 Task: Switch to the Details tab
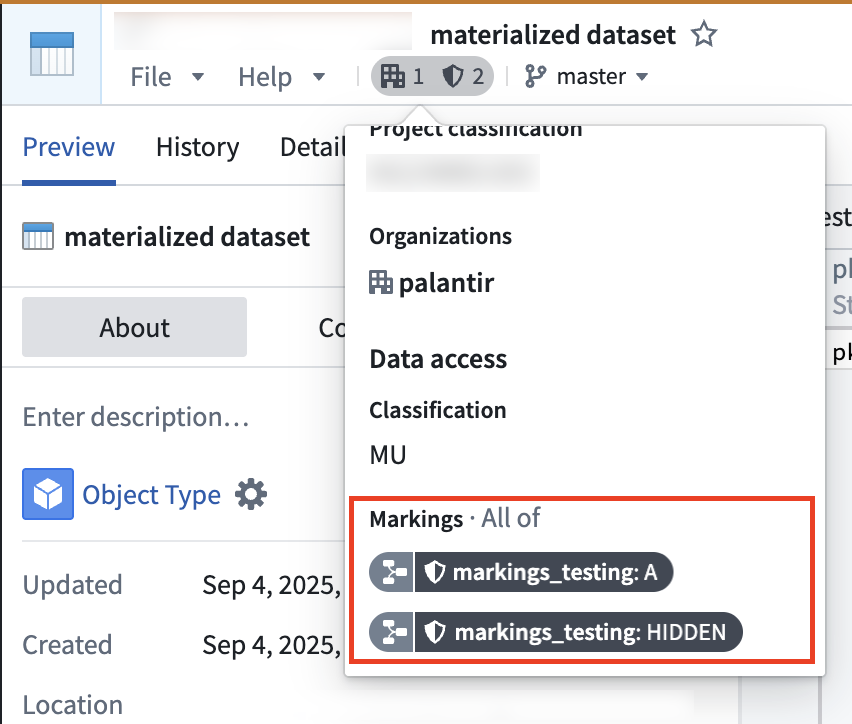[x=312, y=147]
